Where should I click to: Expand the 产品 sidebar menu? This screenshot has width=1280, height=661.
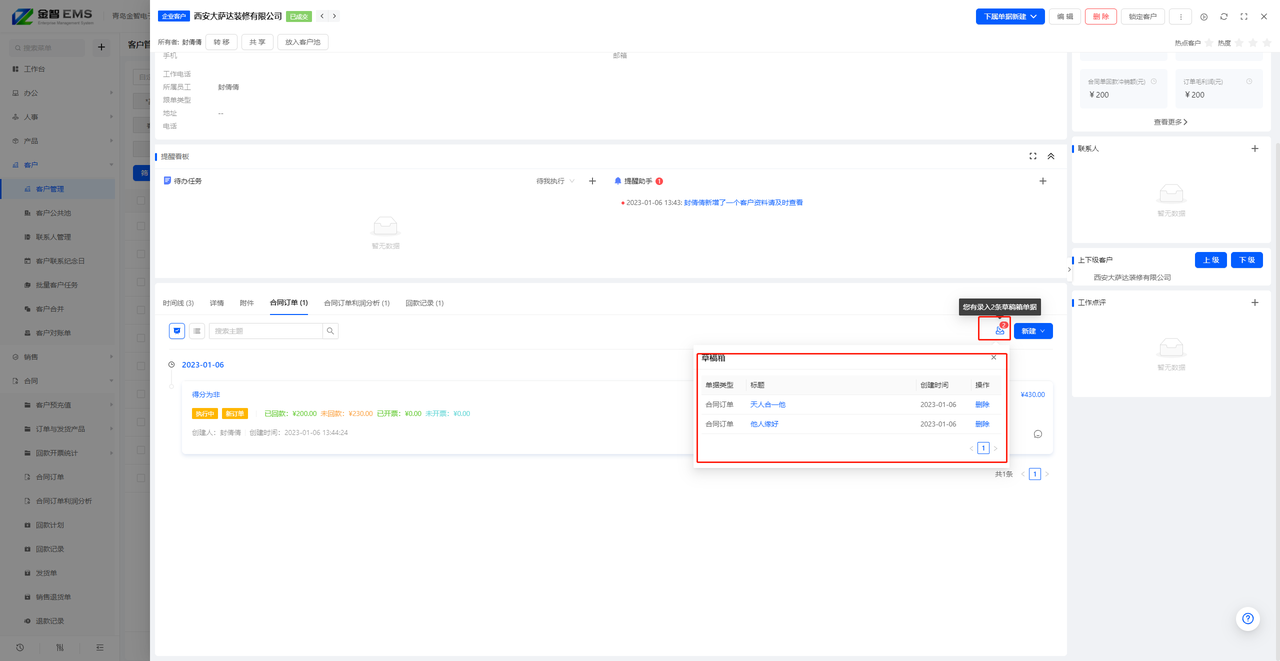click(x=60, y=141)
